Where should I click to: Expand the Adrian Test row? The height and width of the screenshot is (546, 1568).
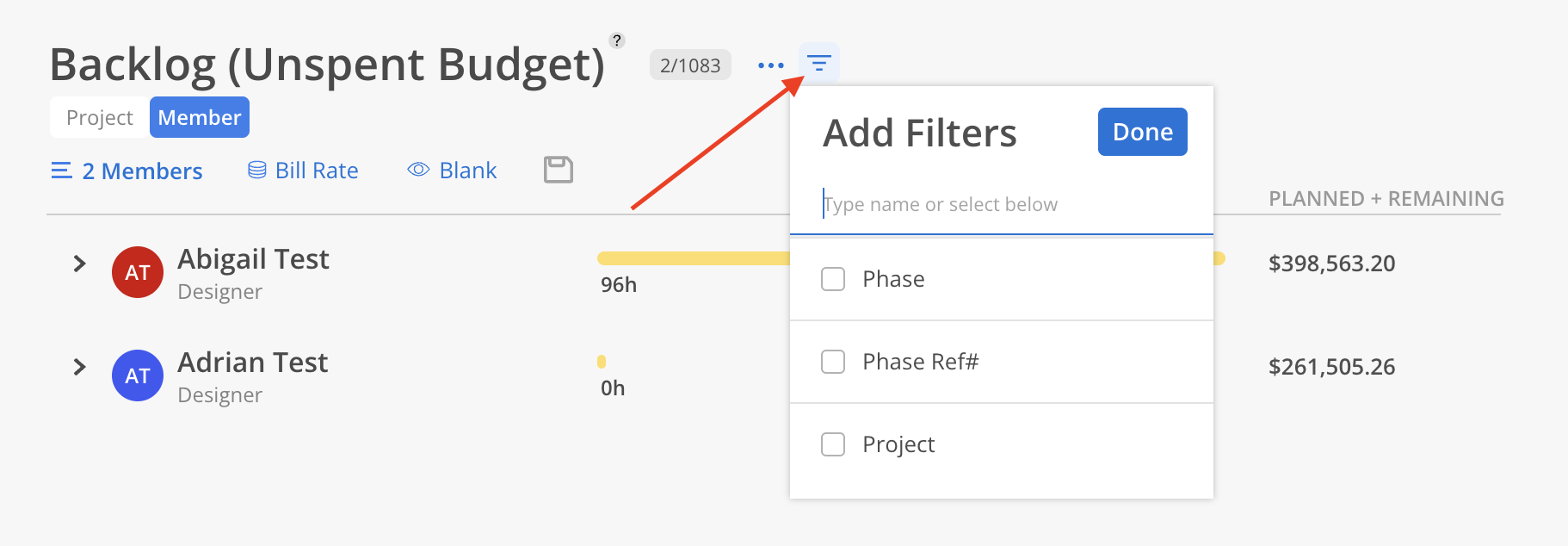tap(79, 367)
